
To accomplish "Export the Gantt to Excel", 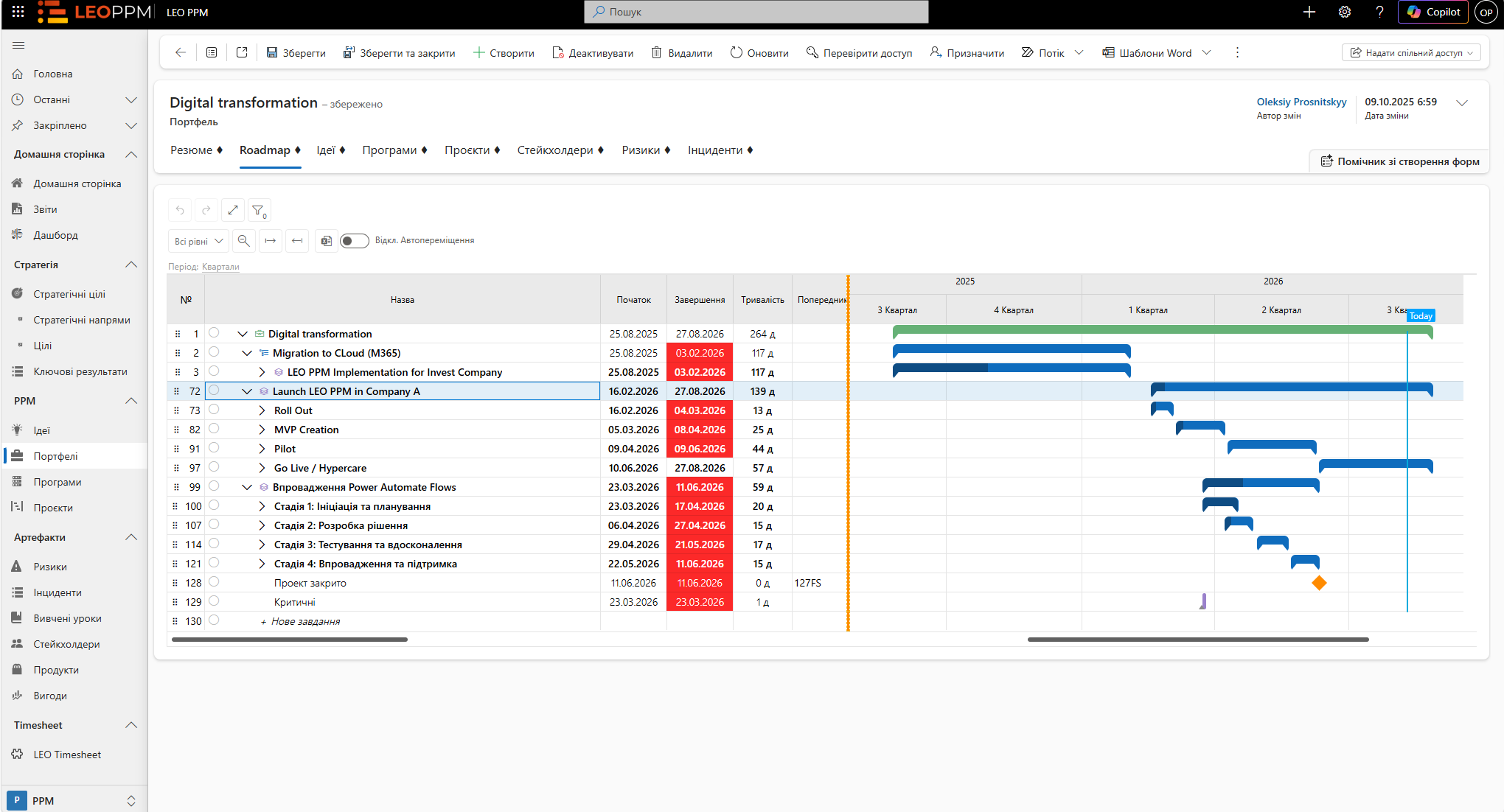I will (x=327, y=241).
